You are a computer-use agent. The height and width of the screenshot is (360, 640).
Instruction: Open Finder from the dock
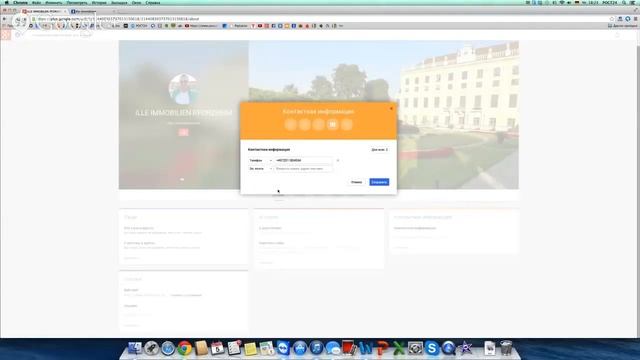[x=135, y=348]
